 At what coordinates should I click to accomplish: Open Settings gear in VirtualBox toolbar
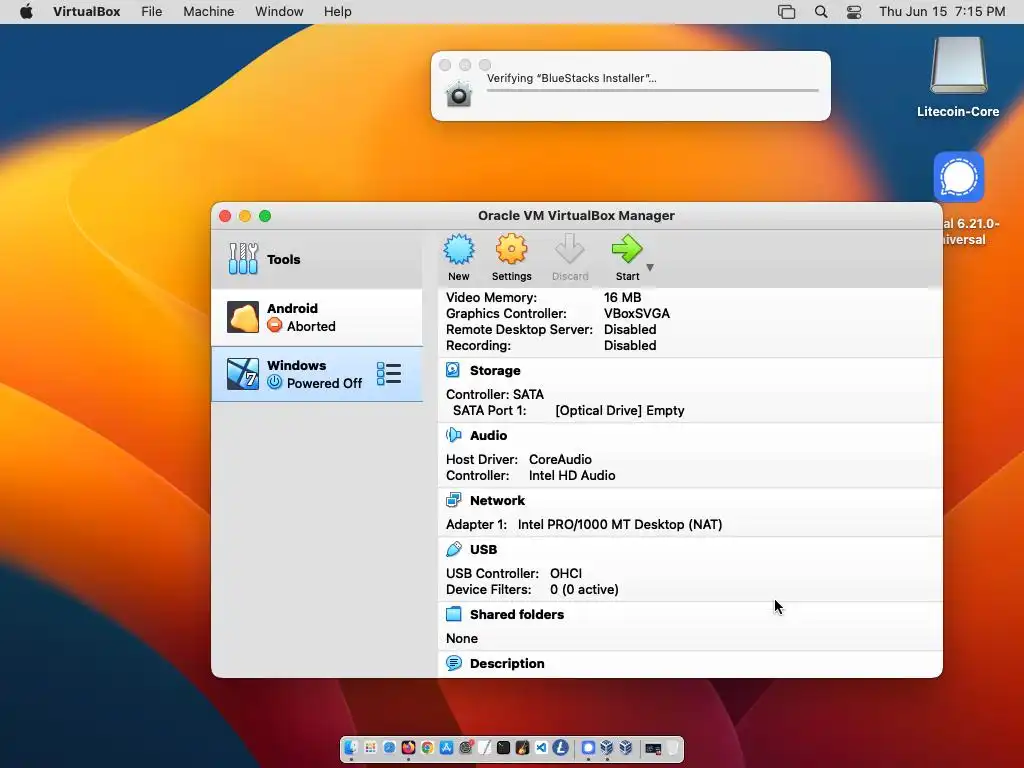[x=511, y=249]
